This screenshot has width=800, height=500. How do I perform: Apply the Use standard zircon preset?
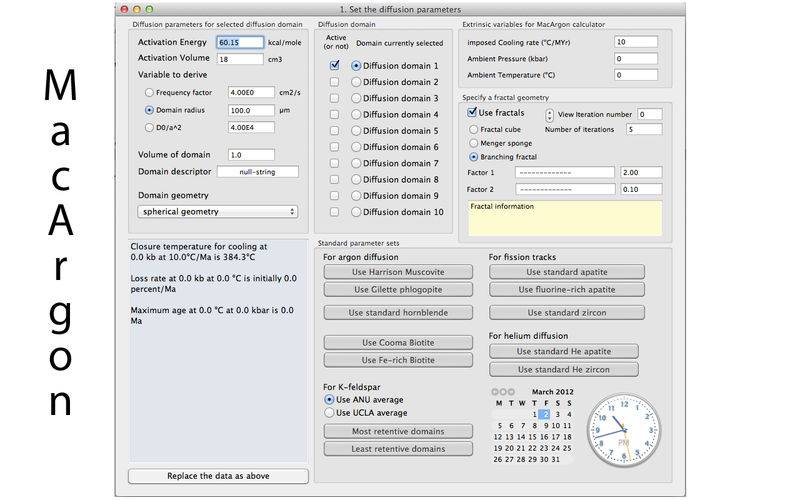click(567, 312)
